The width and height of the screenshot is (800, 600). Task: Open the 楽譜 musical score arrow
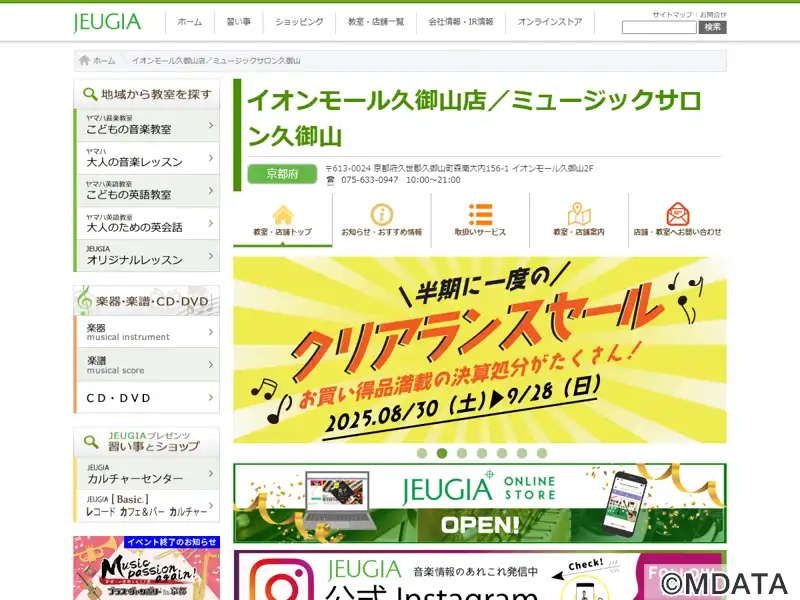211,364
